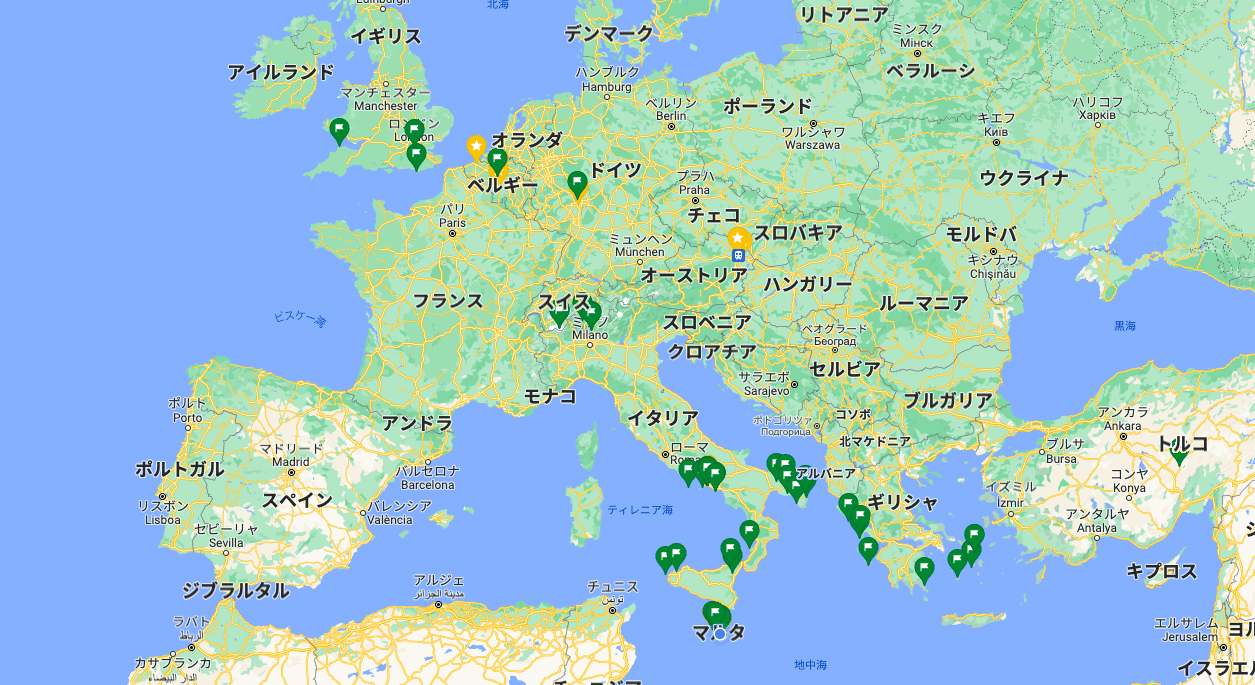Click the キプロス country label
This screenshot has width=1255, height=685.
point(1162,572)
